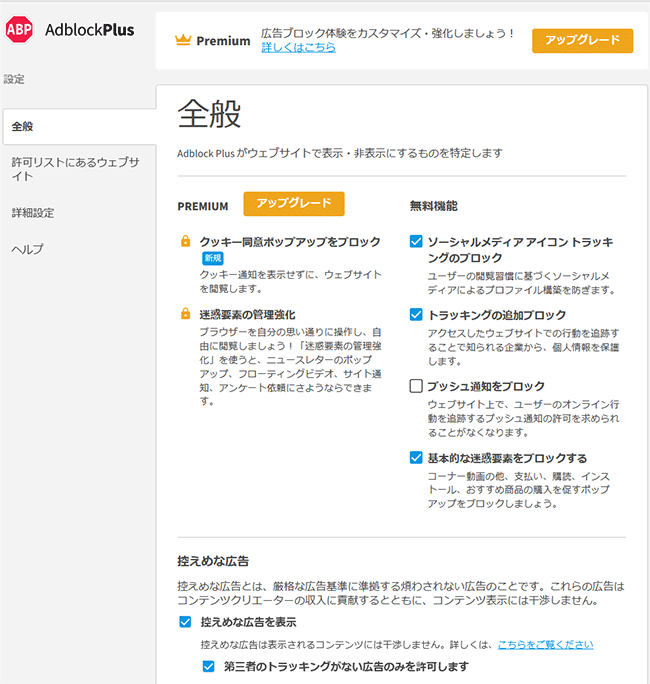The height and width of the screenshot is (684, 650).
Task: Uncheck ソーシャルメディア アイコン トラッキングのブロック
Action: [416, 241]
